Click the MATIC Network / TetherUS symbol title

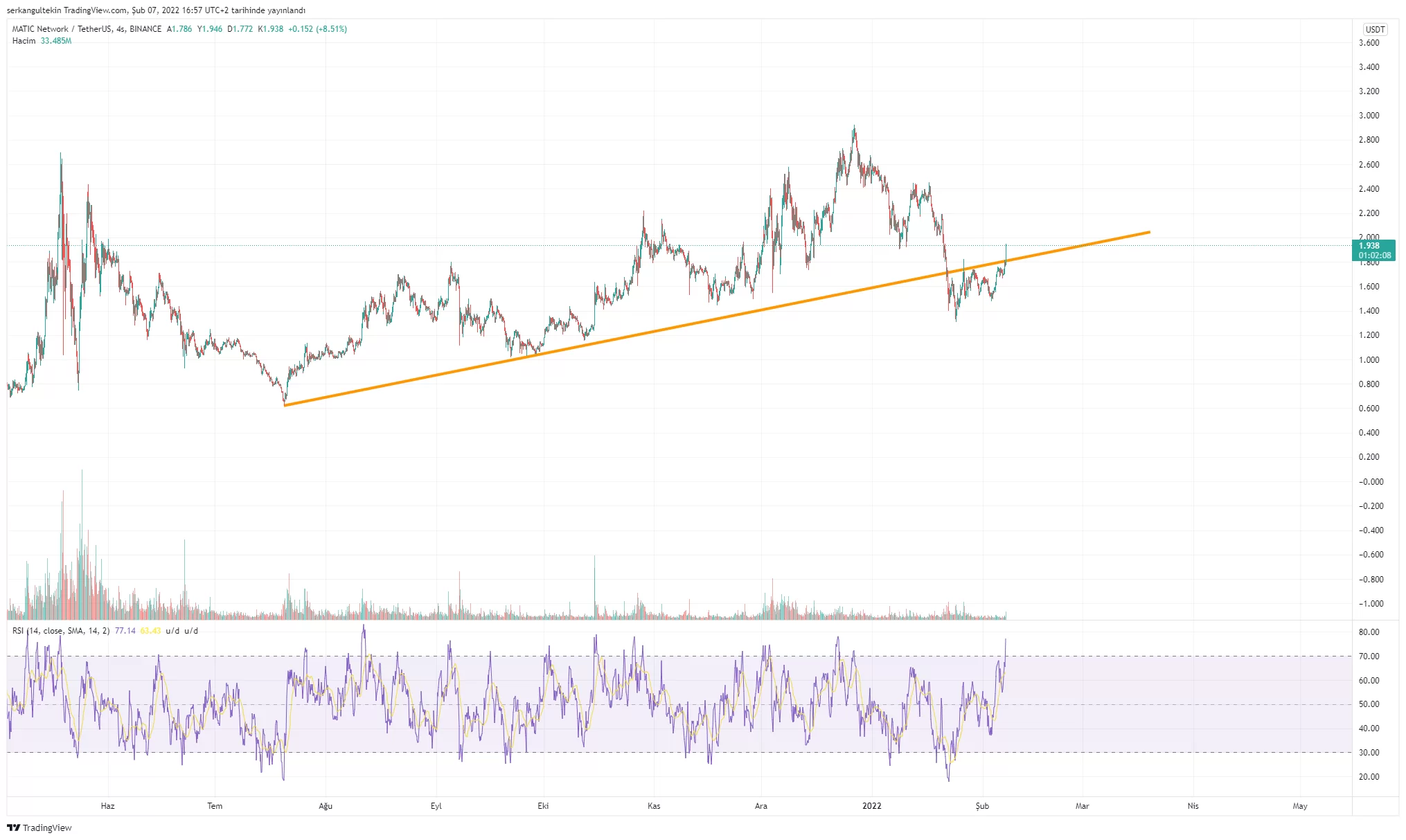[62, 29]
